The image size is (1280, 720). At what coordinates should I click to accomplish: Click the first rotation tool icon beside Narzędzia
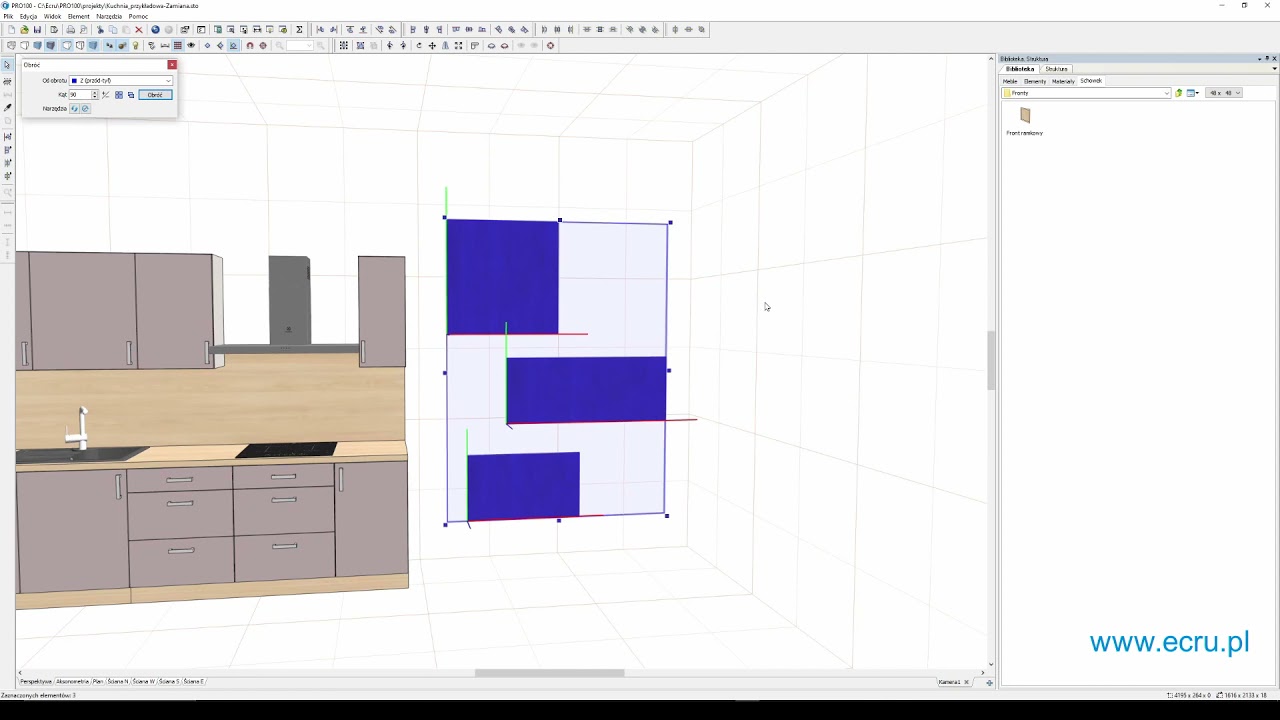(74, 108)
